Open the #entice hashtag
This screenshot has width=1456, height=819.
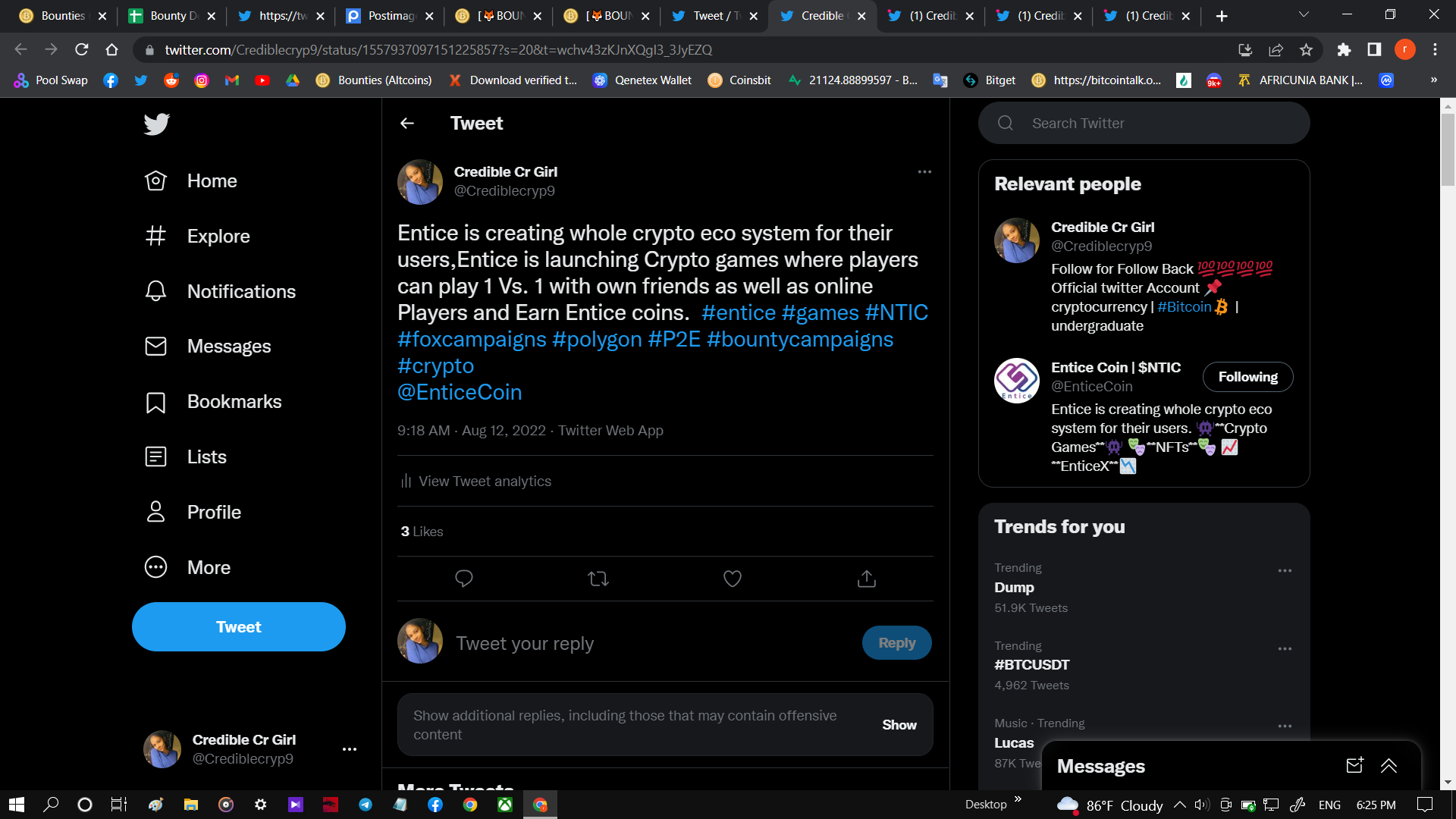(x=739, y=312)
